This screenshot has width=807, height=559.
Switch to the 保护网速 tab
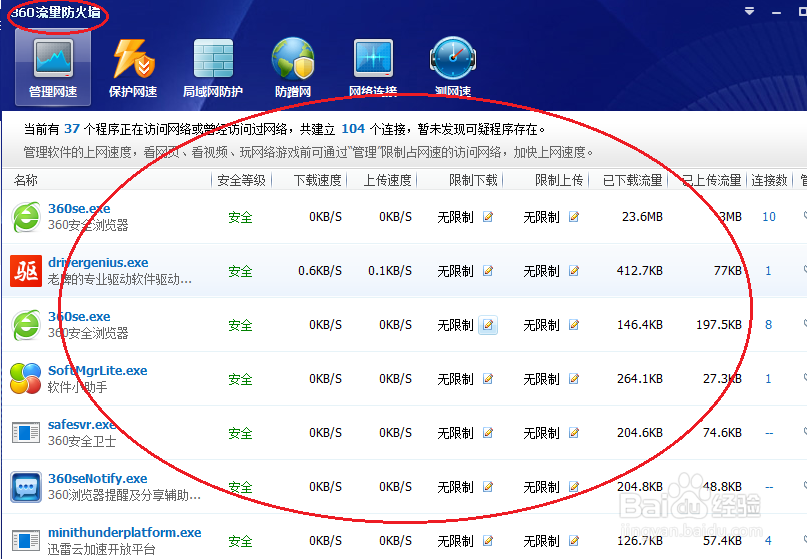pos(133,67)
